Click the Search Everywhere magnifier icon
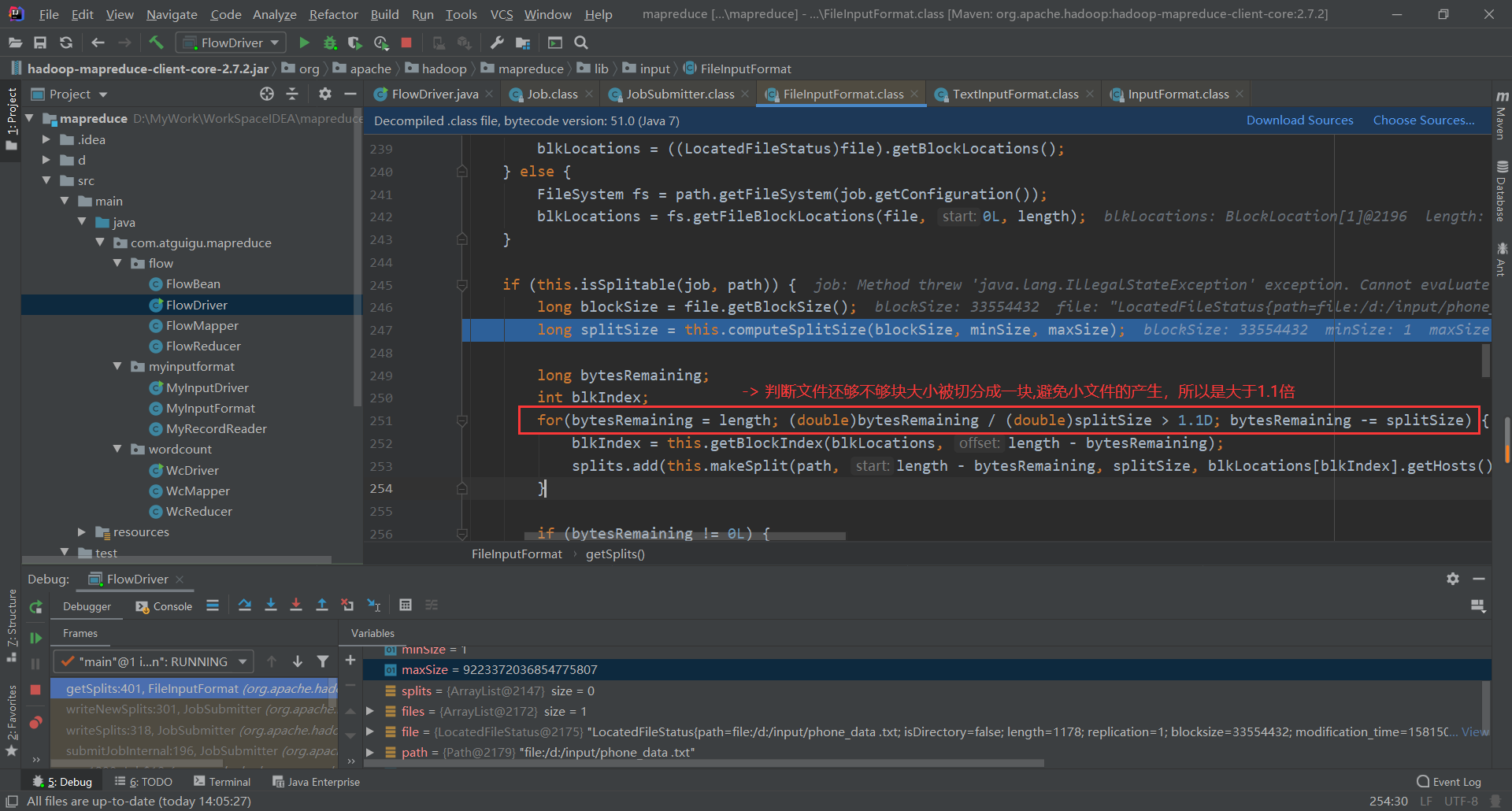 [581, 43]
